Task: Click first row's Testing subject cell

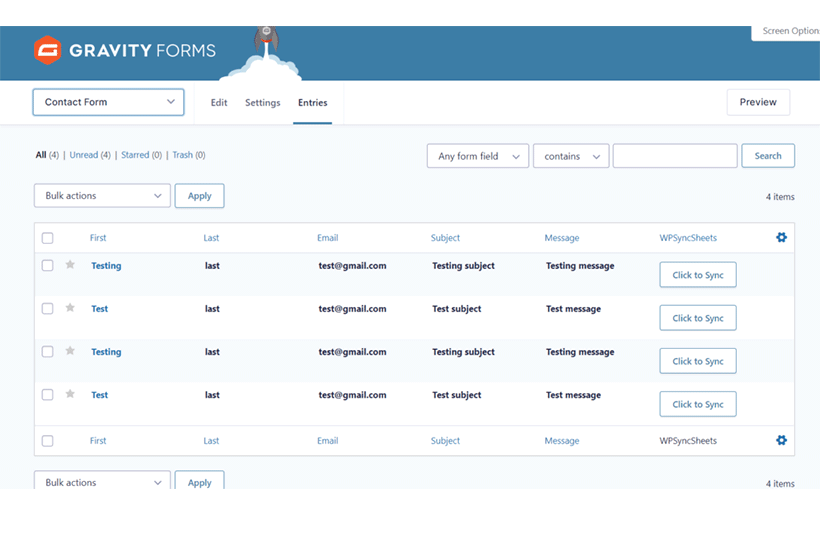Action: click(x=463, y=266)
